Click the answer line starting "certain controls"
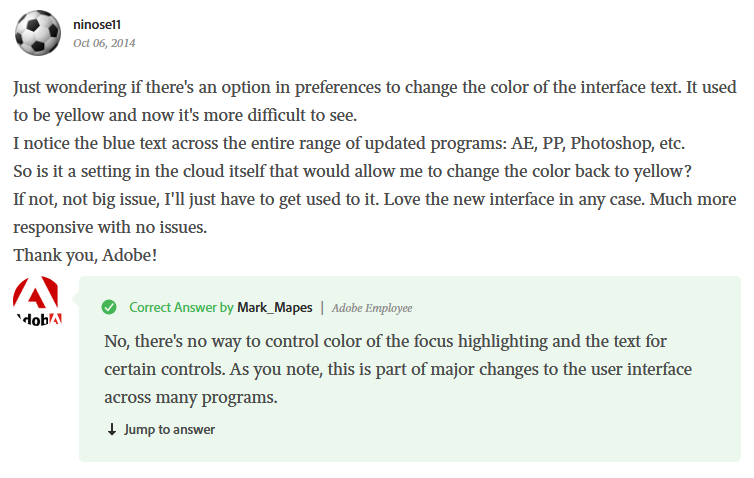754x478 pixels. 398,369
